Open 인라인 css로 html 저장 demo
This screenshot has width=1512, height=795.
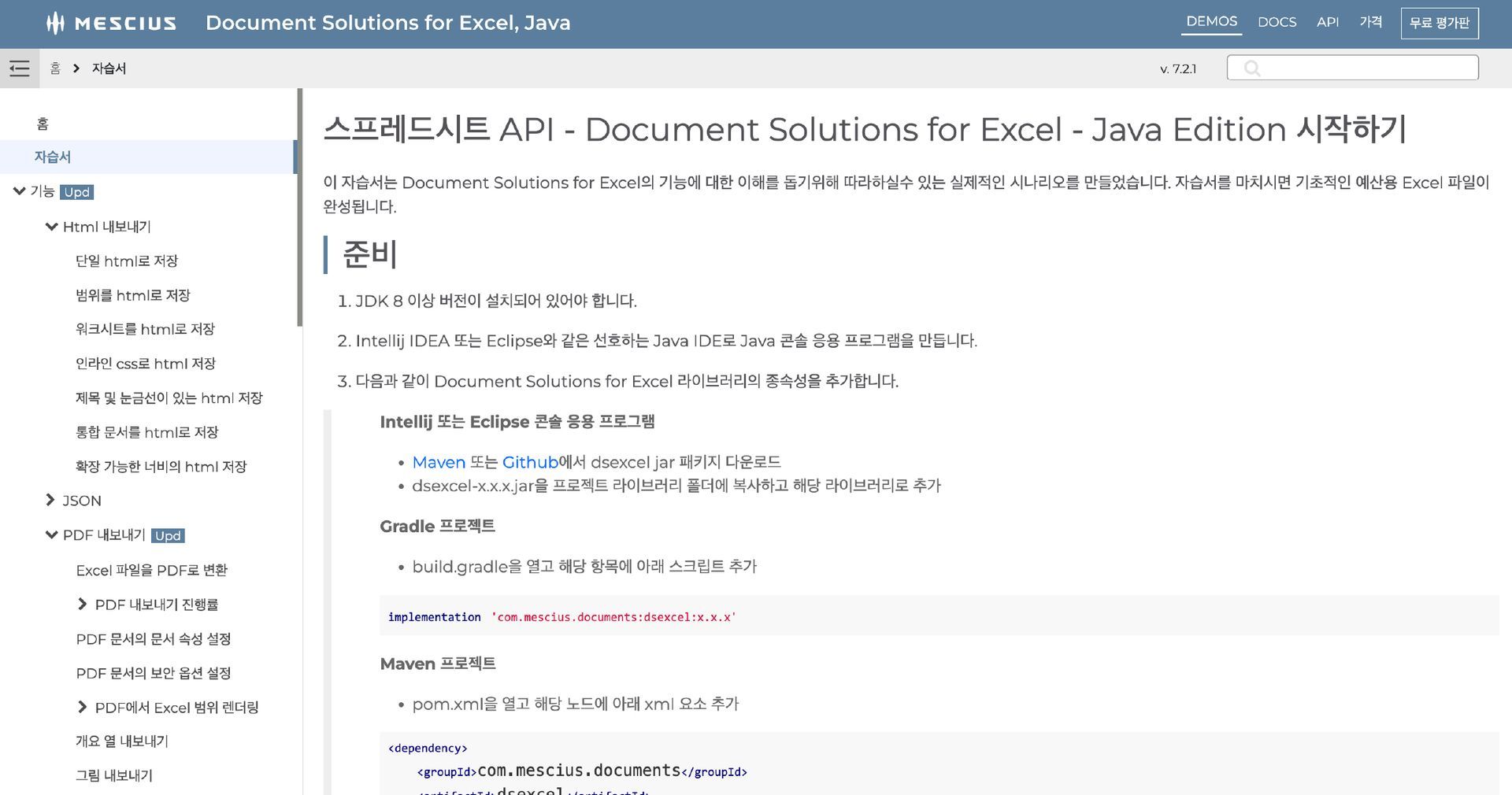point(146,364)
